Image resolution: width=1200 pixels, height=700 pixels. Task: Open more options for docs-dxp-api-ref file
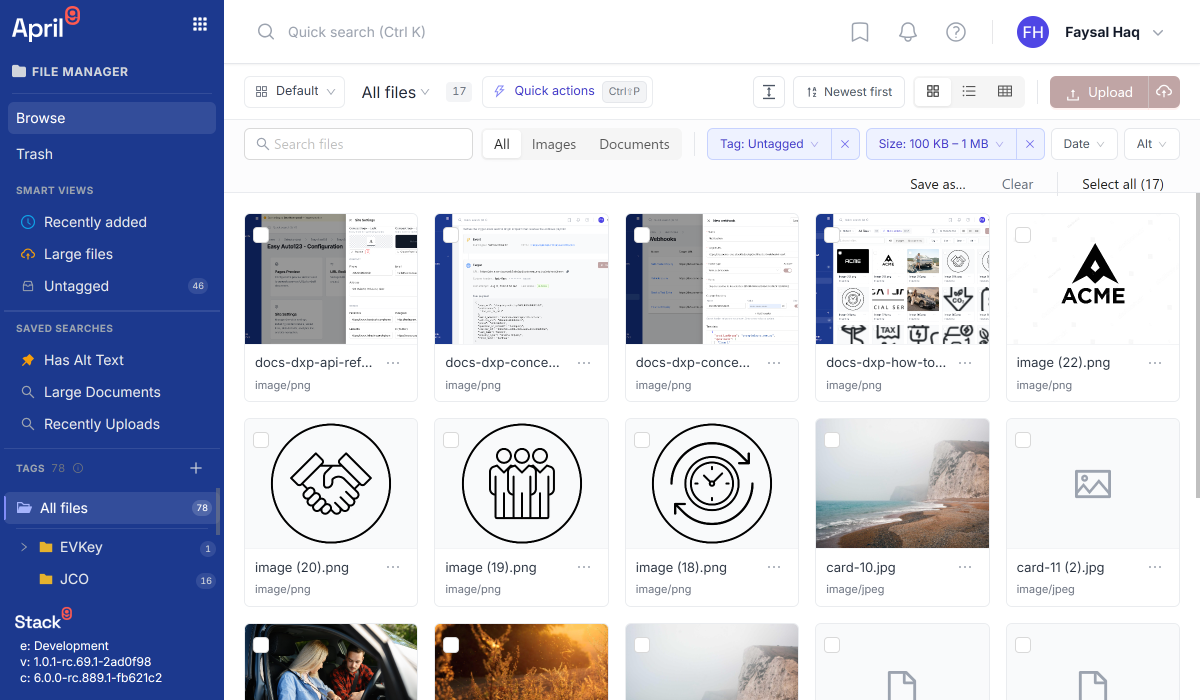394,363
